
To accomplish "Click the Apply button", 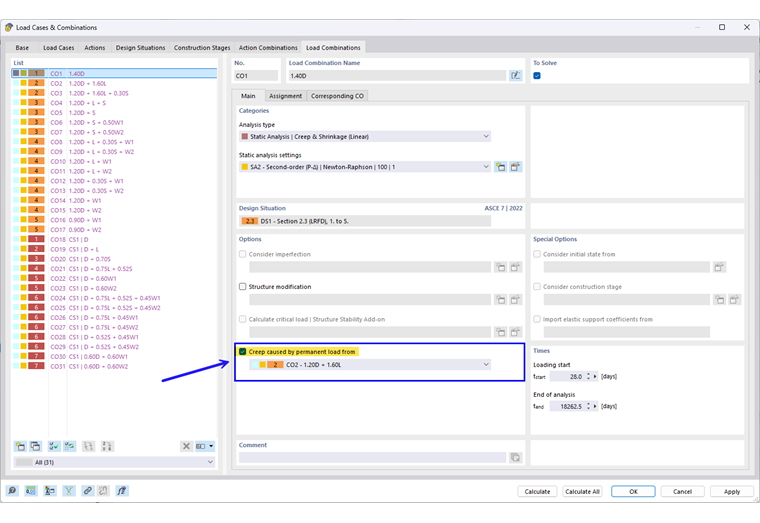I will pos(732,491).
